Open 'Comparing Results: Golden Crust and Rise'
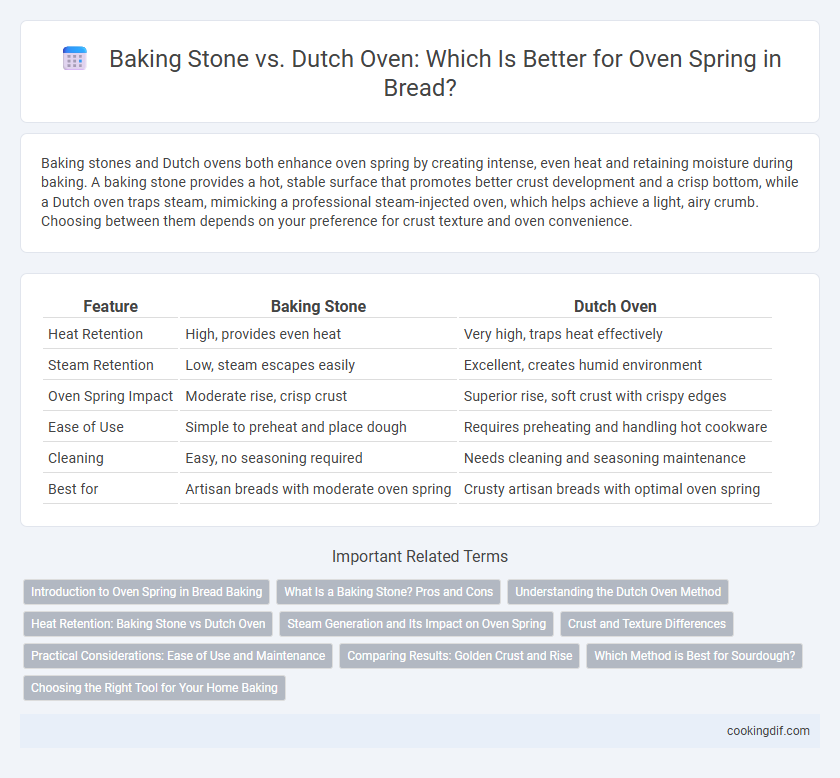This screenshot has height=778, width=840. pyautogui.click(x=460, y=656)
